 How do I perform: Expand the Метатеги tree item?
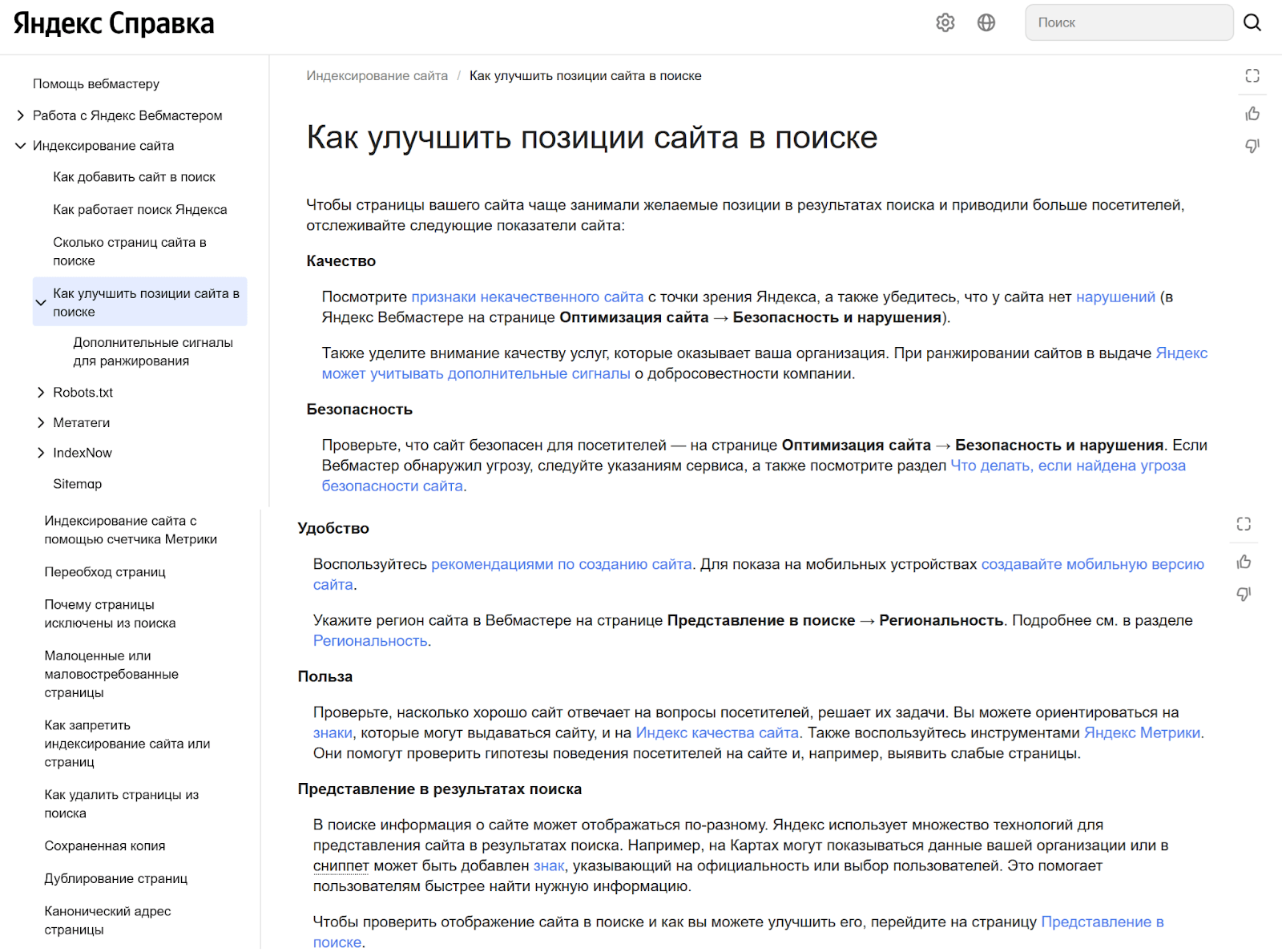click(41, 422)
